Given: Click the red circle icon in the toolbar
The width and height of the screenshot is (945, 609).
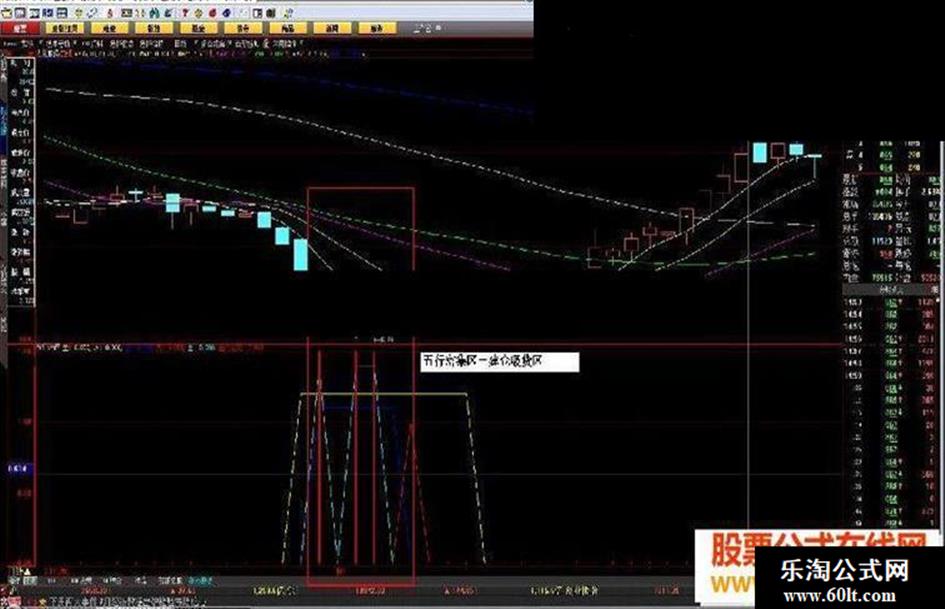Looking at the screenshot, I should (212, 13).
